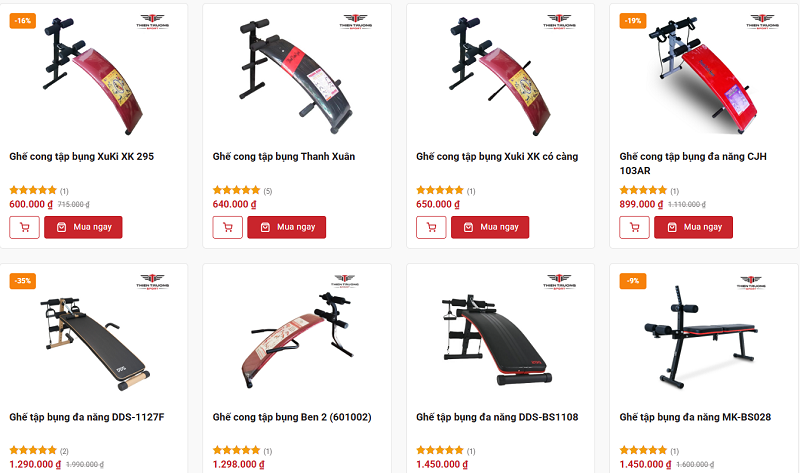
Task: Click star rating of DDS-1127F bench
Action: (33, 450)
